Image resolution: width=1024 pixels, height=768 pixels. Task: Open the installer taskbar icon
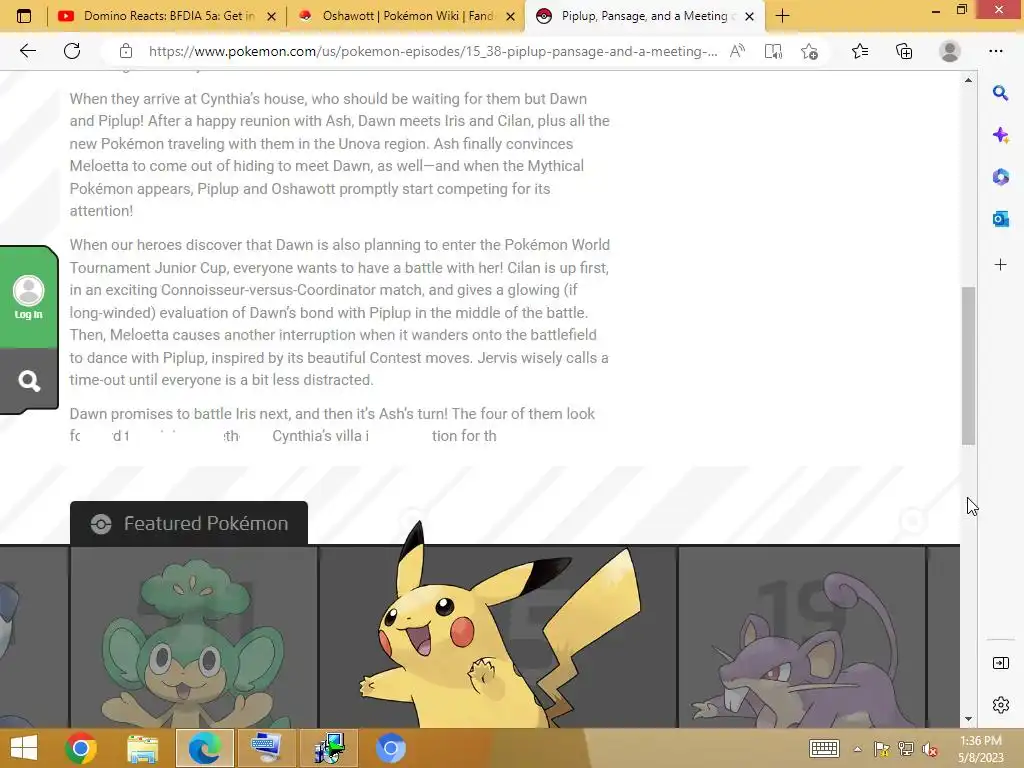pos(328,748)
